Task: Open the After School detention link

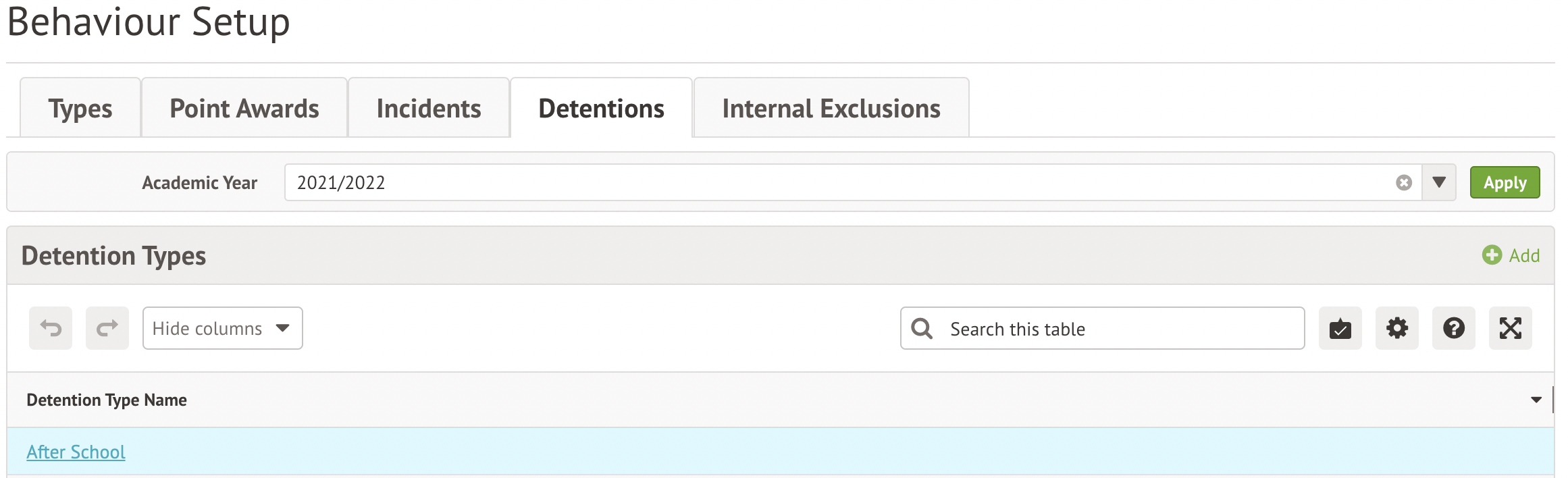Action: 76,452
